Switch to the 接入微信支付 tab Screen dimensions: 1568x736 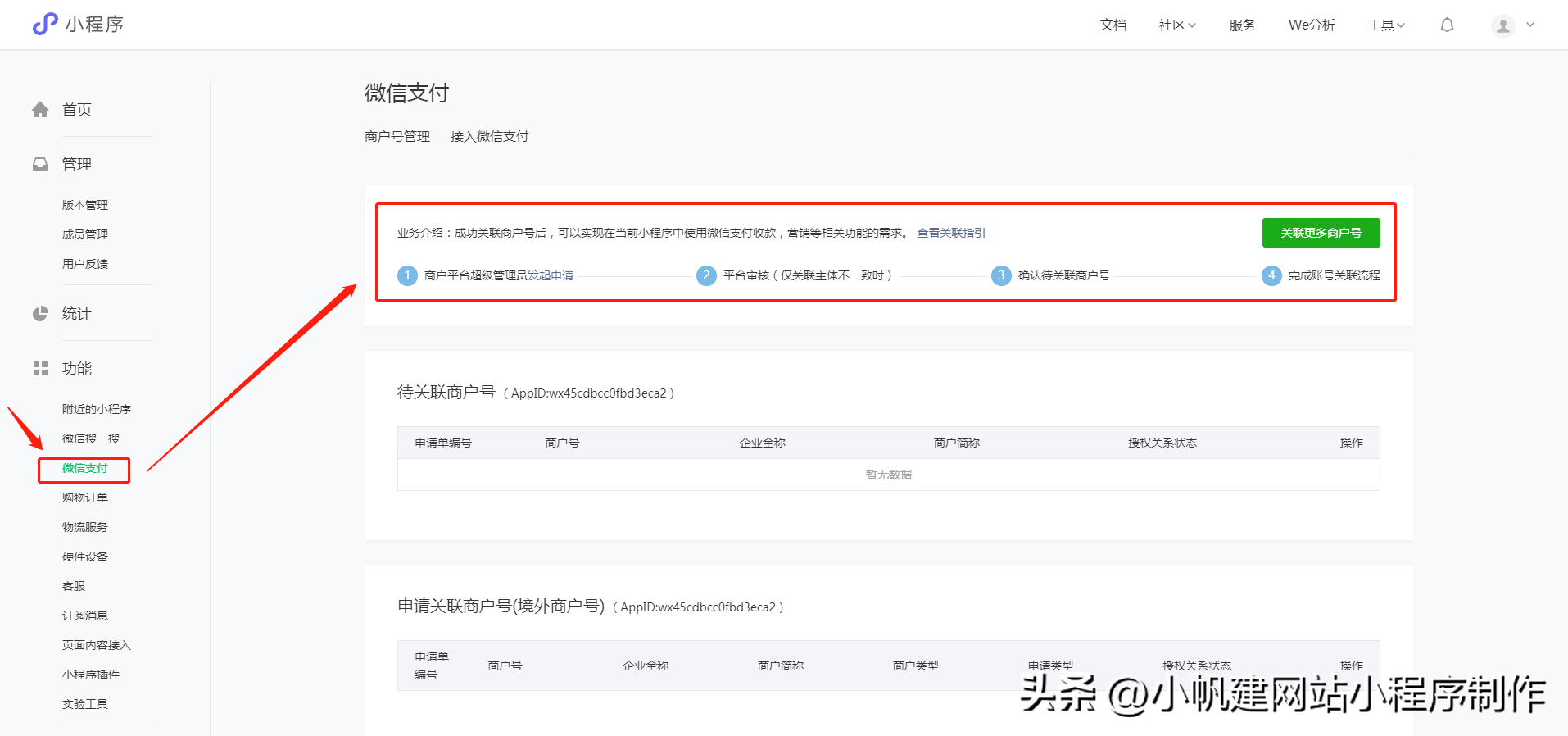(489, 136)
